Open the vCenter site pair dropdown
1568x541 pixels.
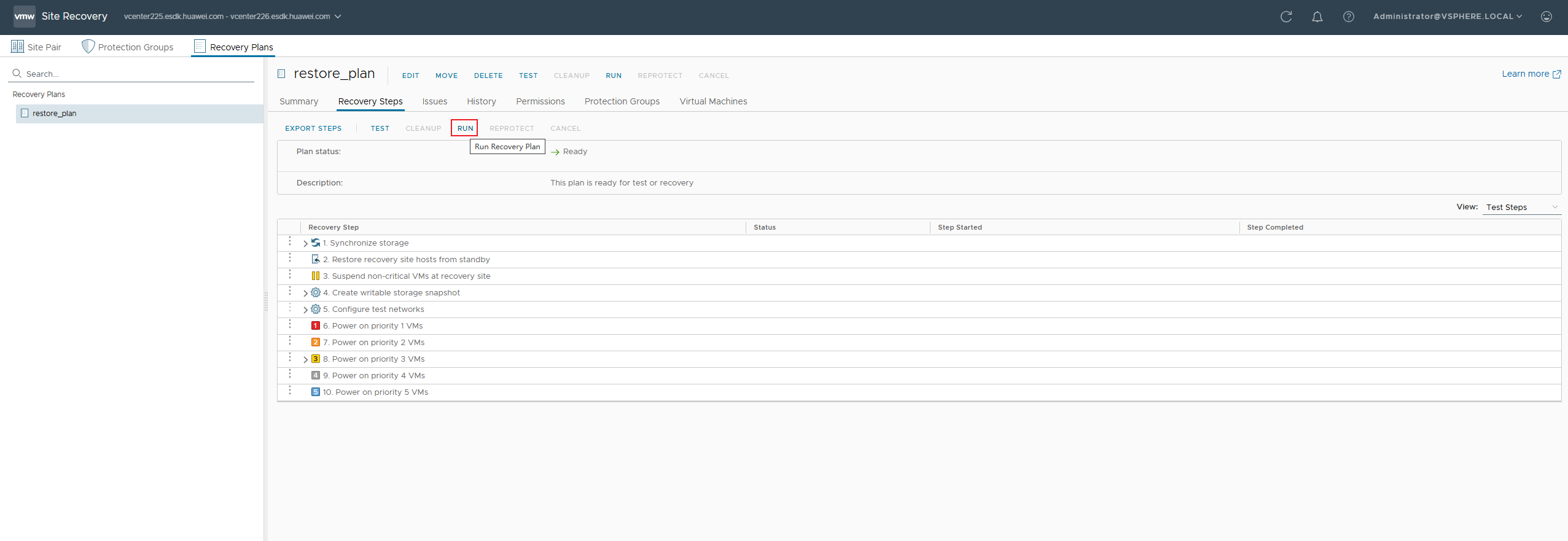tap(232, 17)
